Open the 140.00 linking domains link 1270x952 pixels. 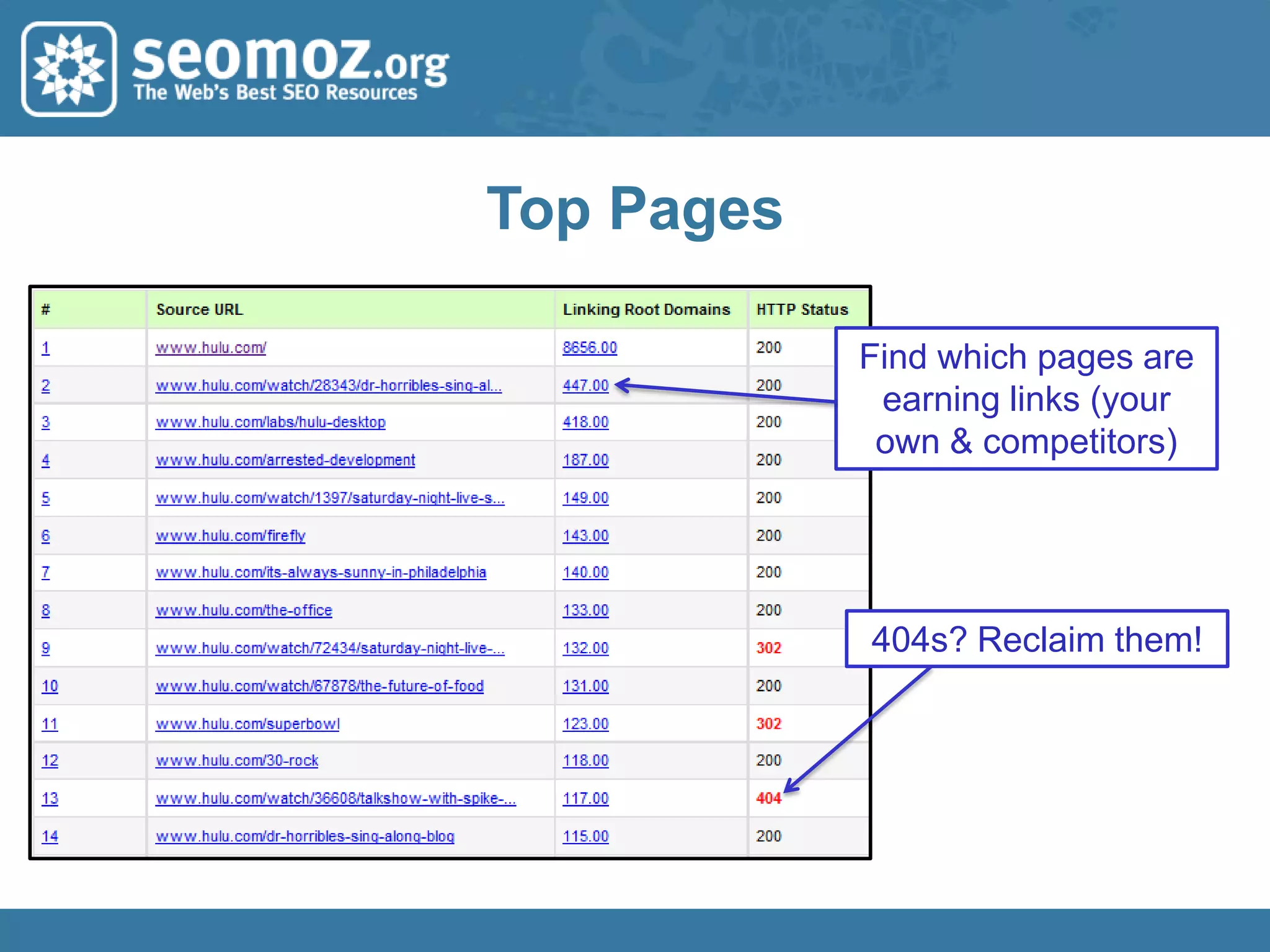(585, 572)
